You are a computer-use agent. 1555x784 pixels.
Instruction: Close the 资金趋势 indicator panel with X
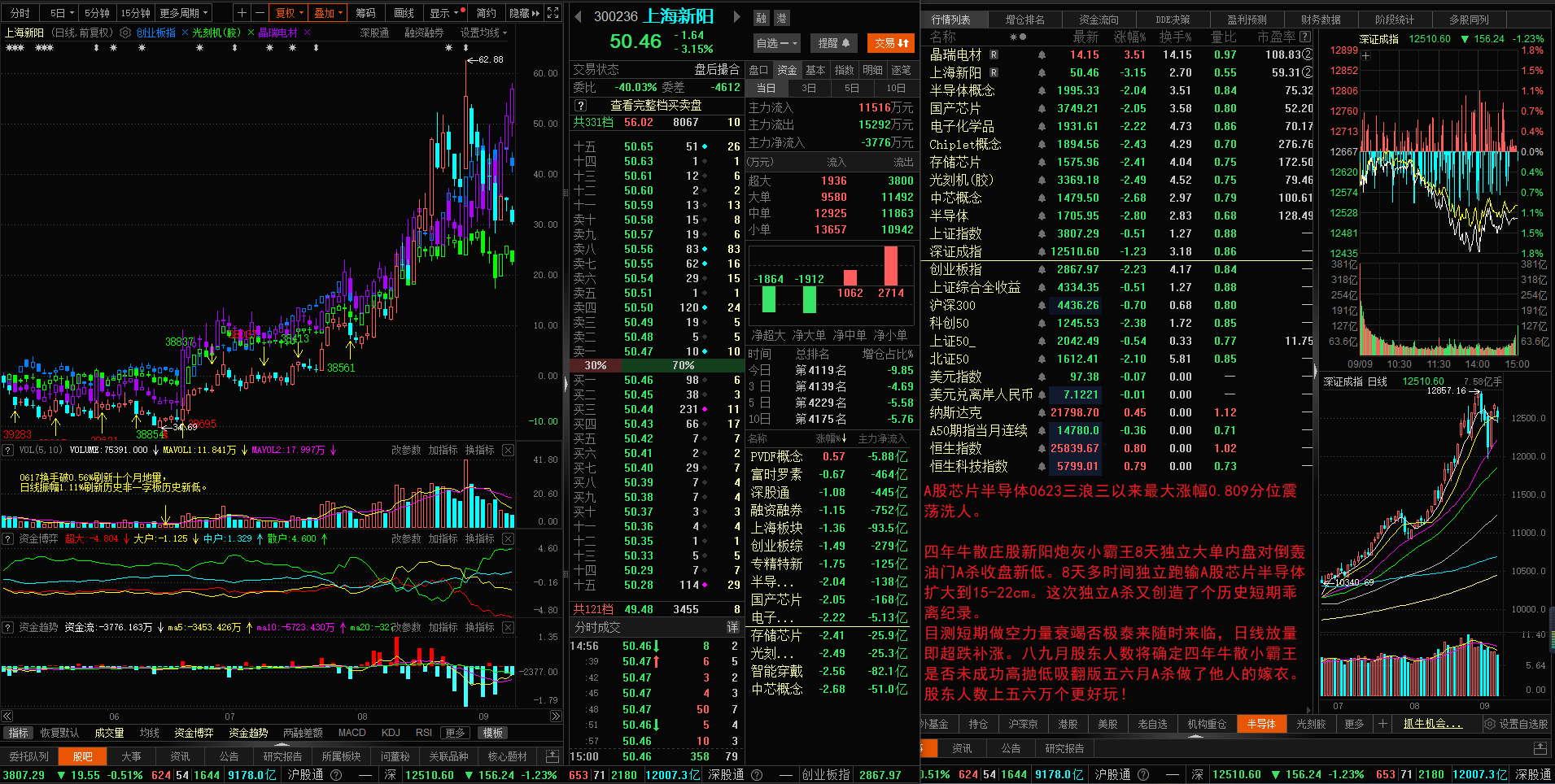click(x=508, y=627)
